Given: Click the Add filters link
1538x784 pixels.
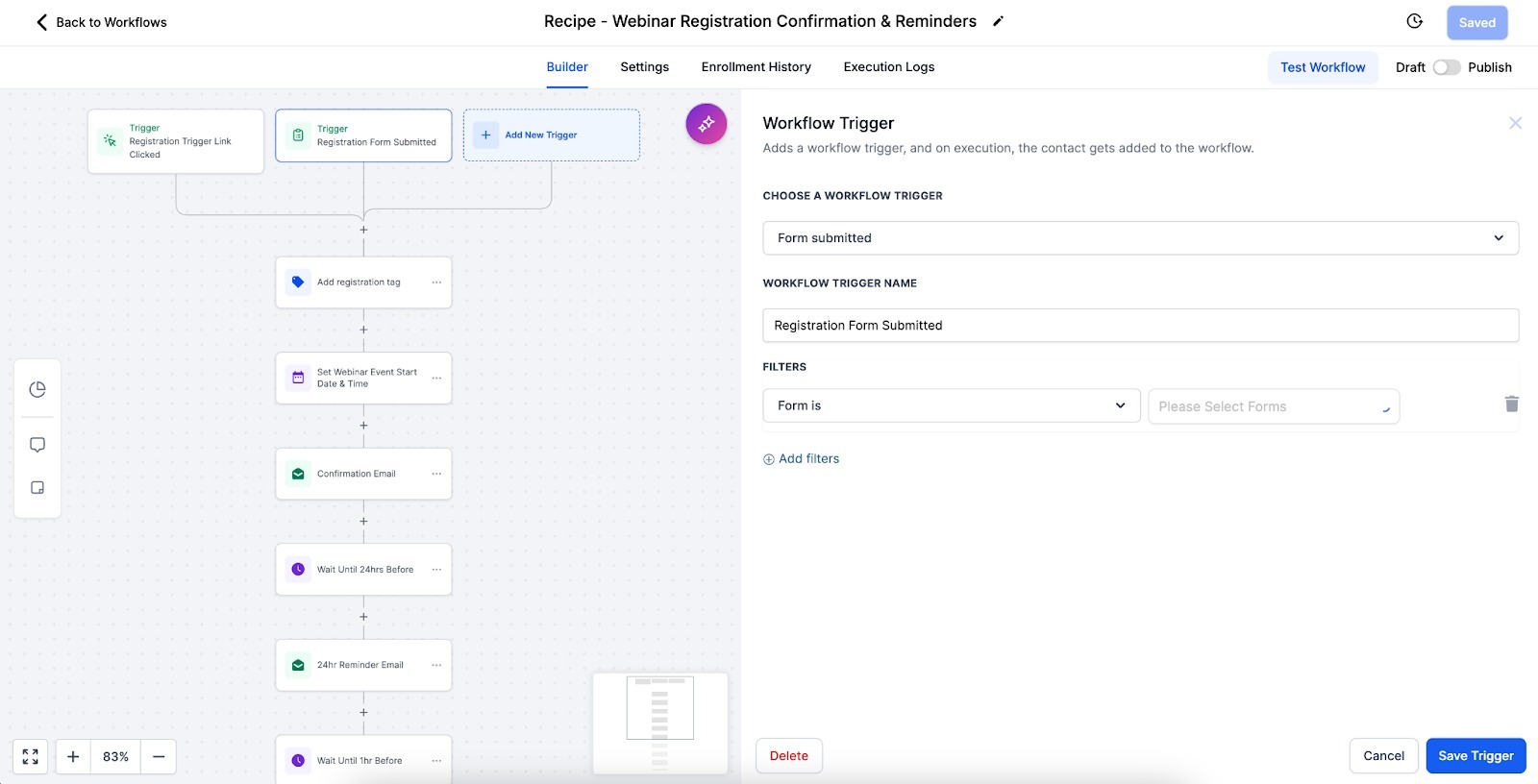Looking at the screenshot, I should 801,459.
